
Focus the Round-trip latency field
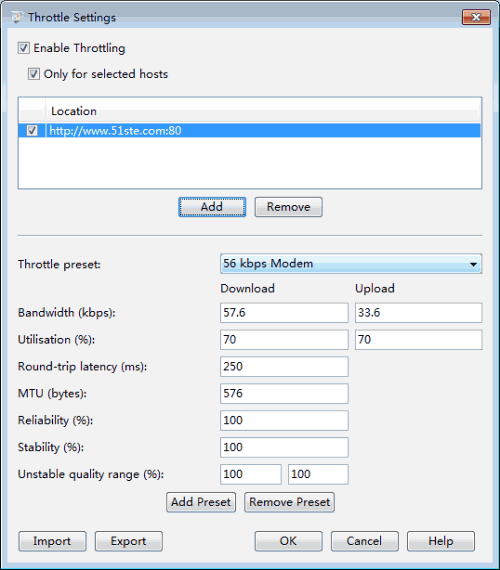(x=284, y=366)
